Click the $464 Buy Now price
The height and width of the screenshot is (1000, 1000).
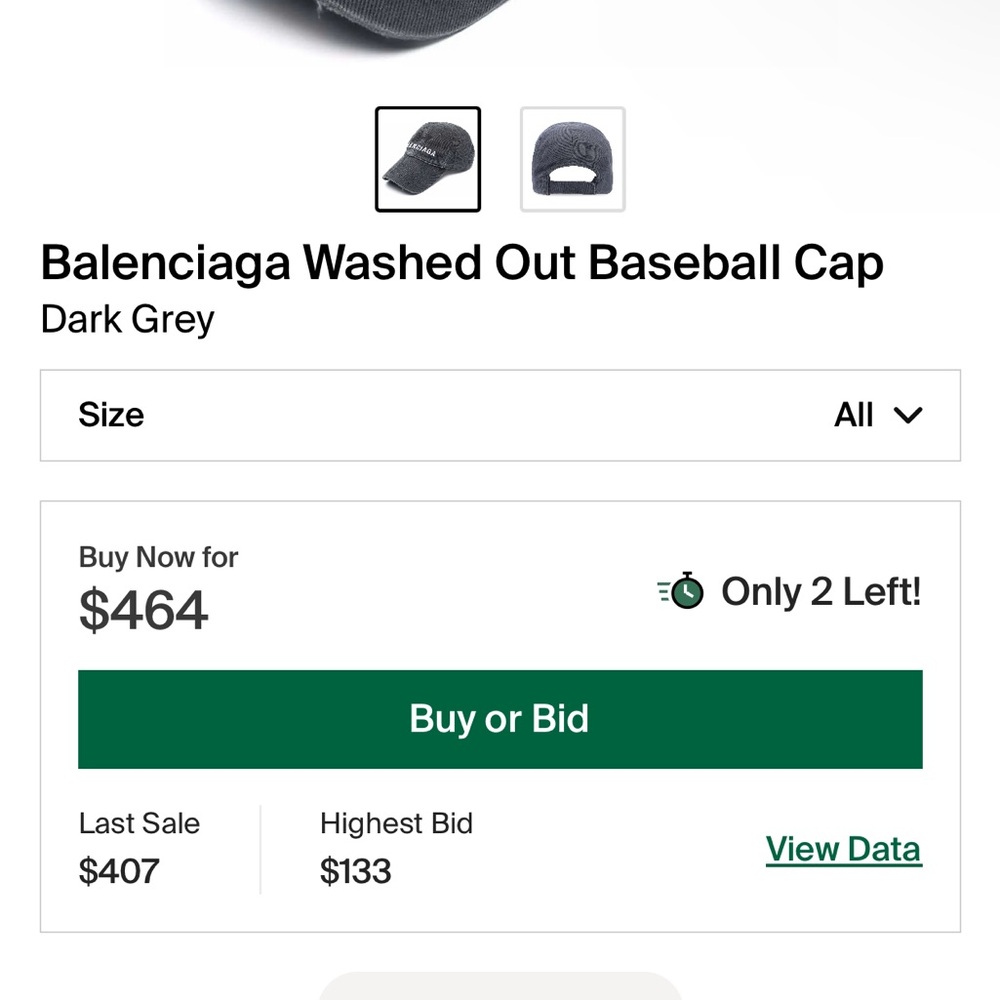click(143, 611)
